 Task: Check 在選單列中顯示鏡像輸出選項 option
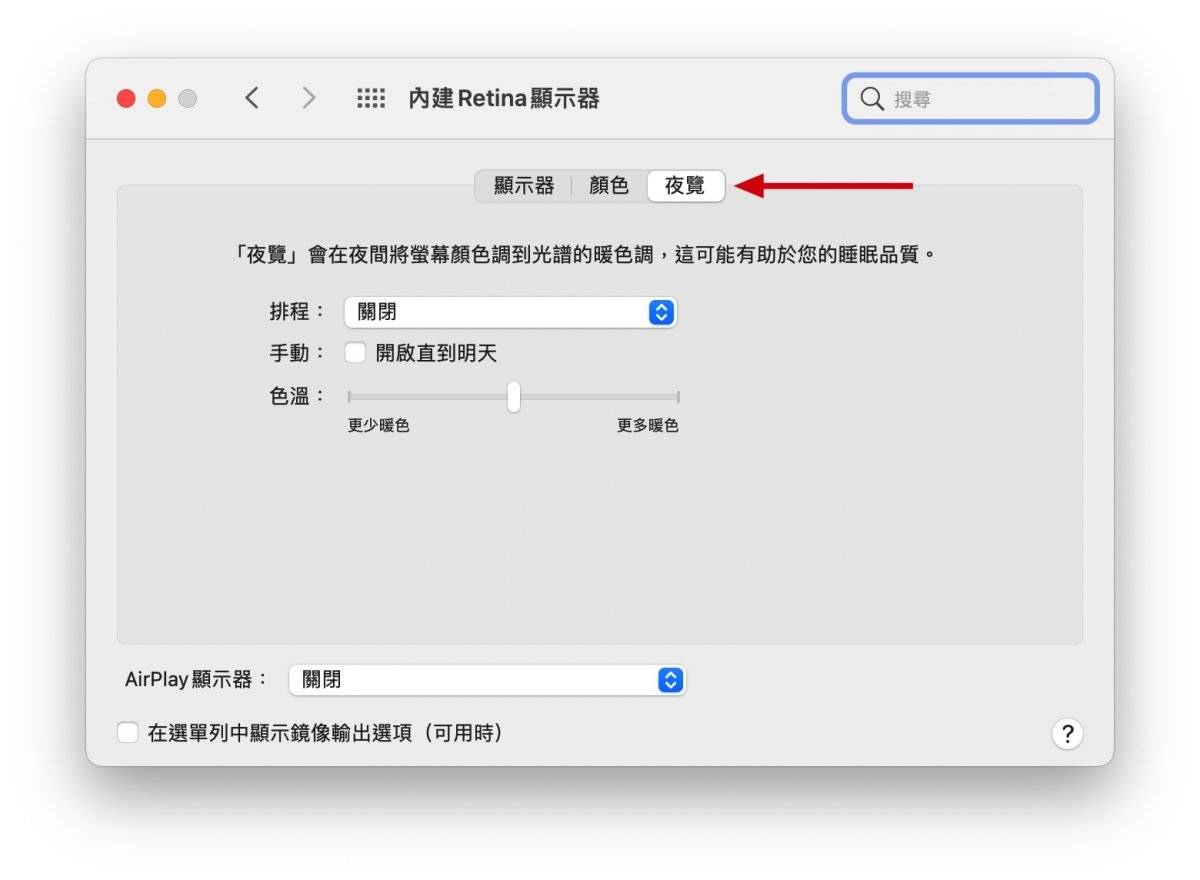pyautogui.click(x=127, y=733)
